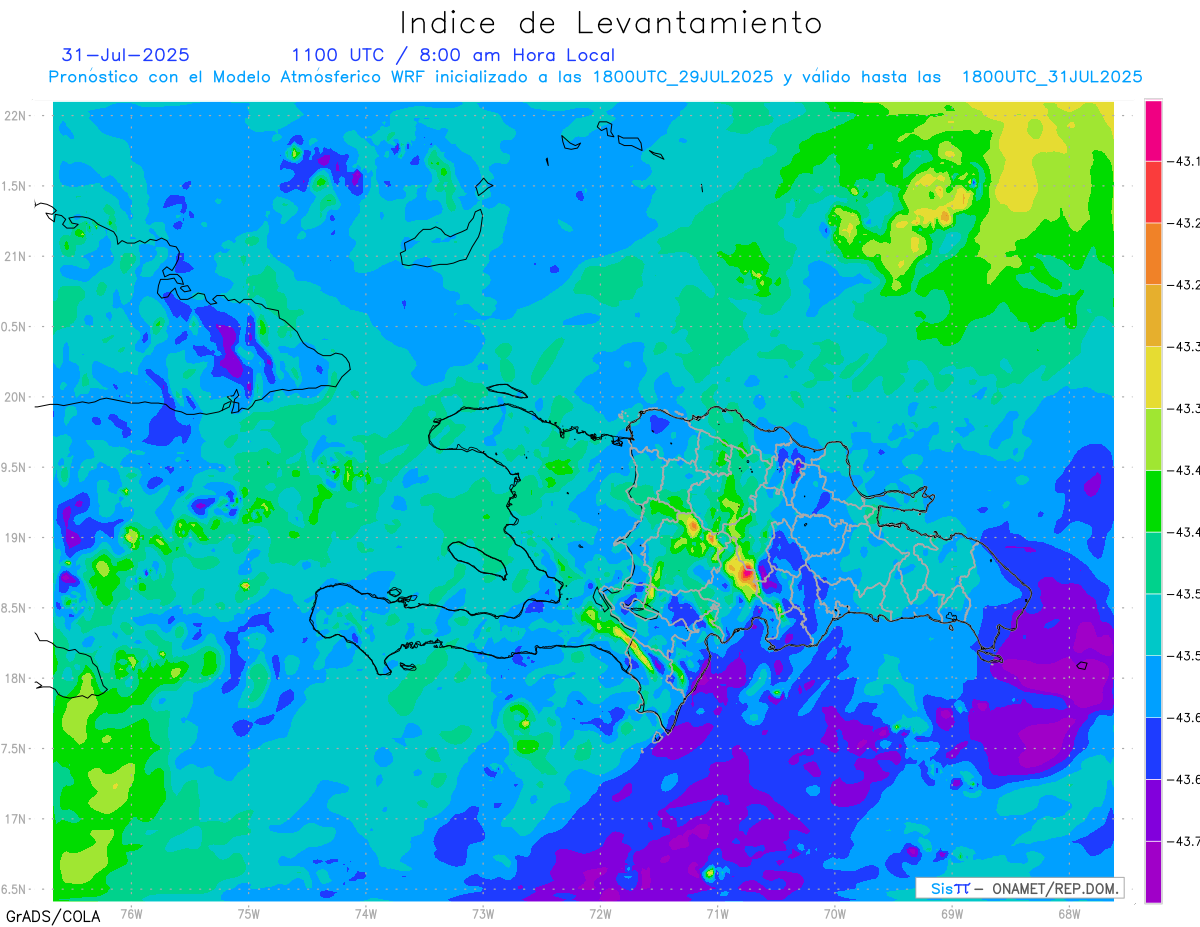Viewport: 1200px width, 927px height.
Task: Click the 76W longitude axis label
Action: click(131, 913)
